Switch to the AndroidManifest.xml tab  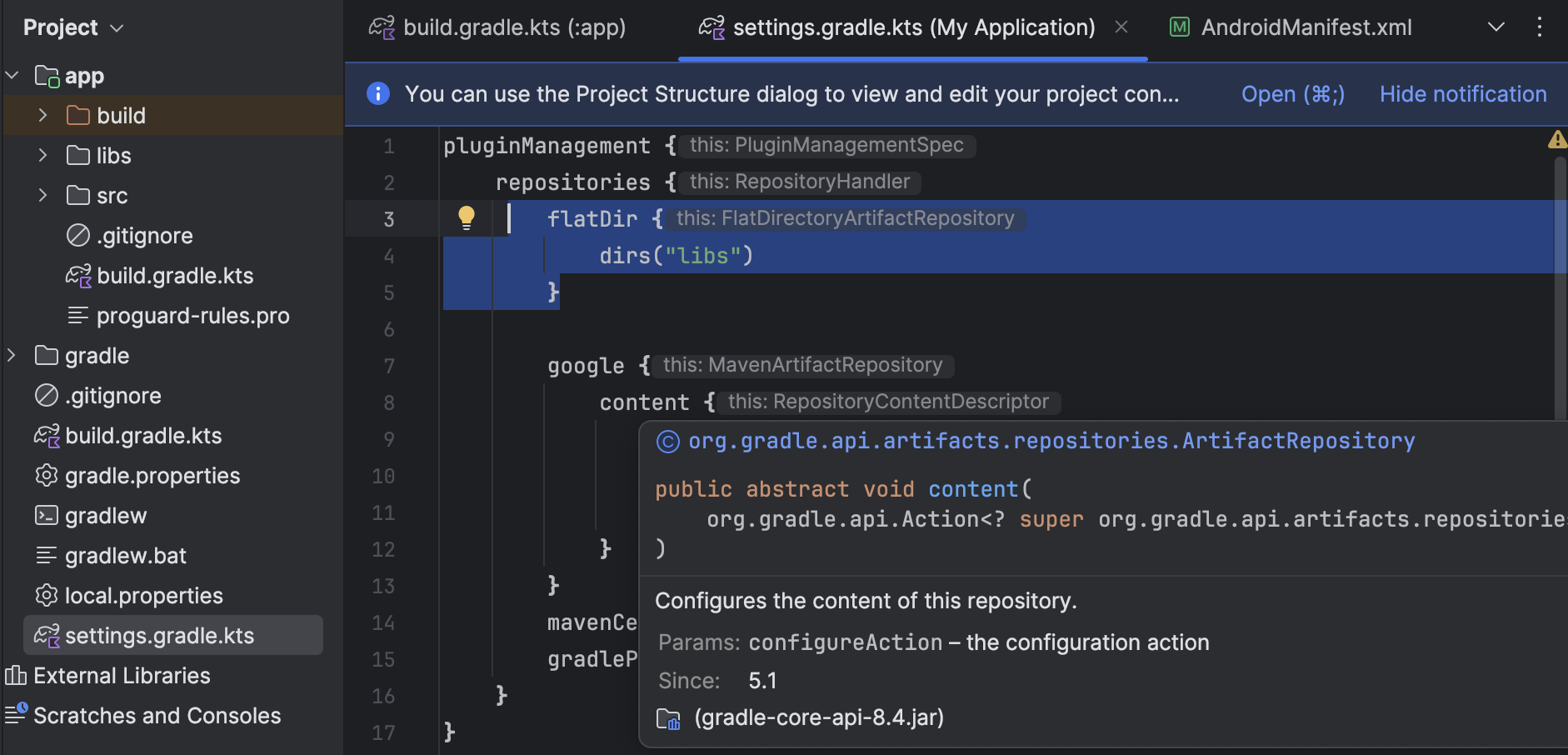coord(1291,27)
